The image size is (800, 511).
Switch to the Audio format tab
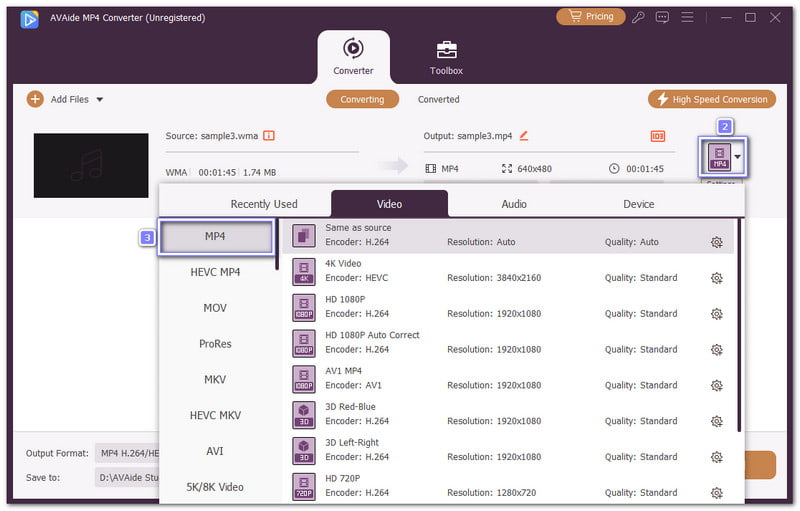coord(514,204)
